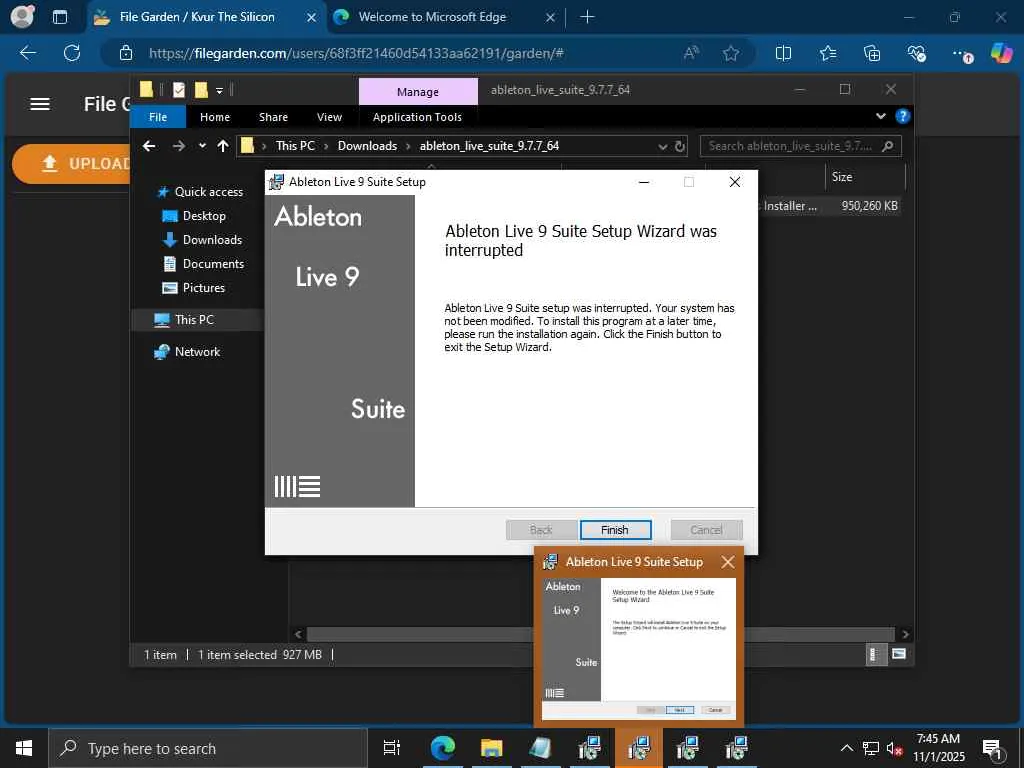Switch to the Home ribbon tab
The image size is (1024, 768).
(x=215, y=117)
